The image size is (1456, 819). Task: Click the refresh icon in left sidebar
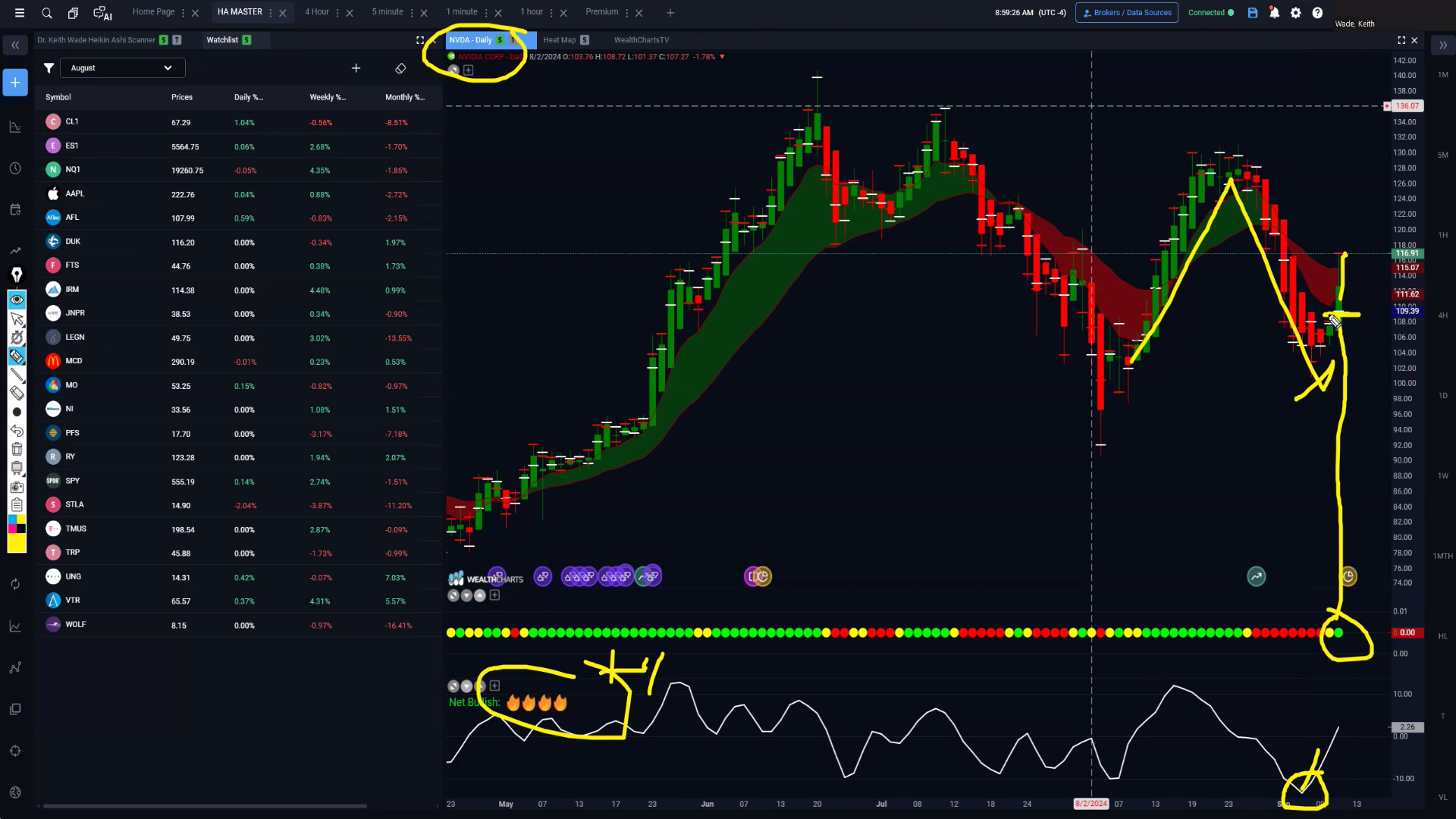pos(15,584)
